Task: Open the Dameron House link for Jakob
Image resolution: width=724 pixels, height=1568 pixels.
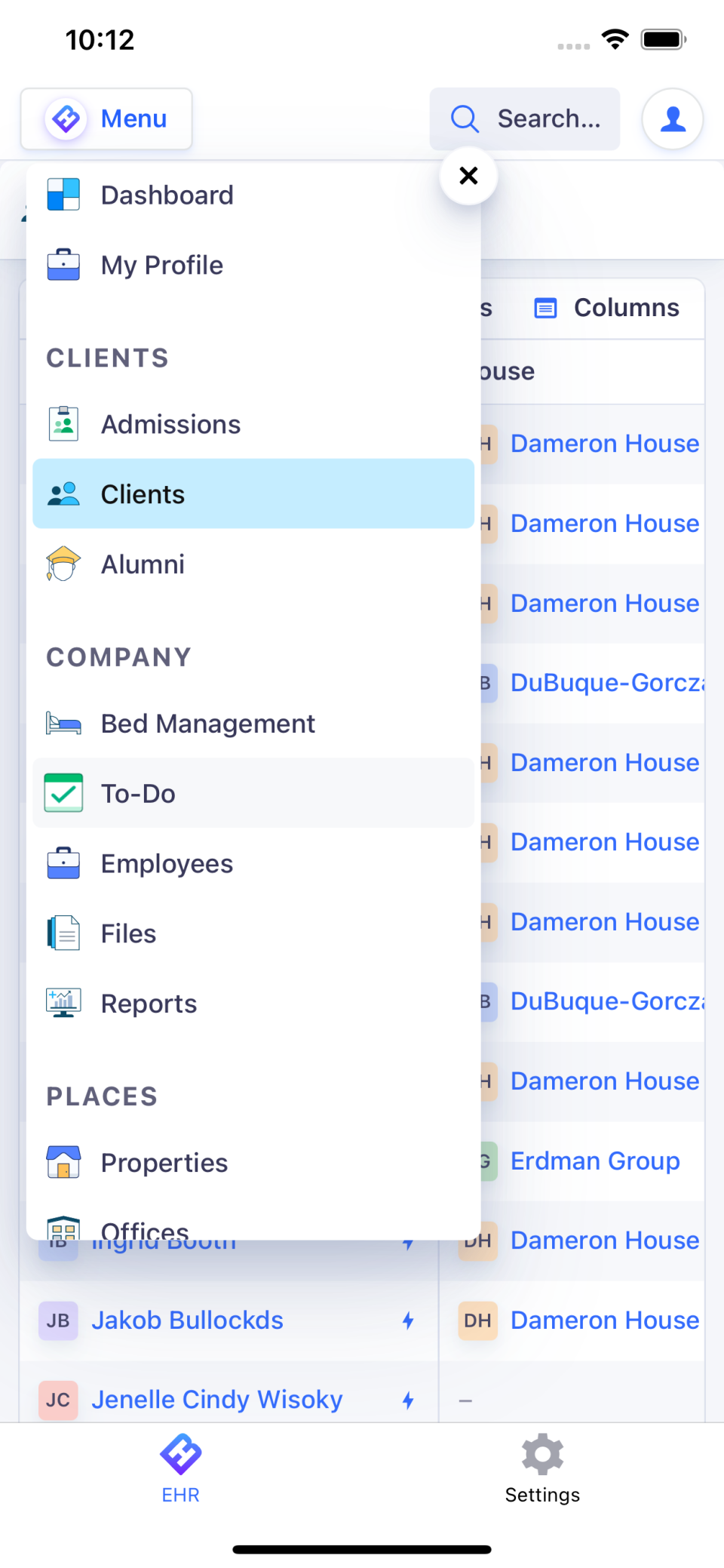Action: click(603, 1320)
